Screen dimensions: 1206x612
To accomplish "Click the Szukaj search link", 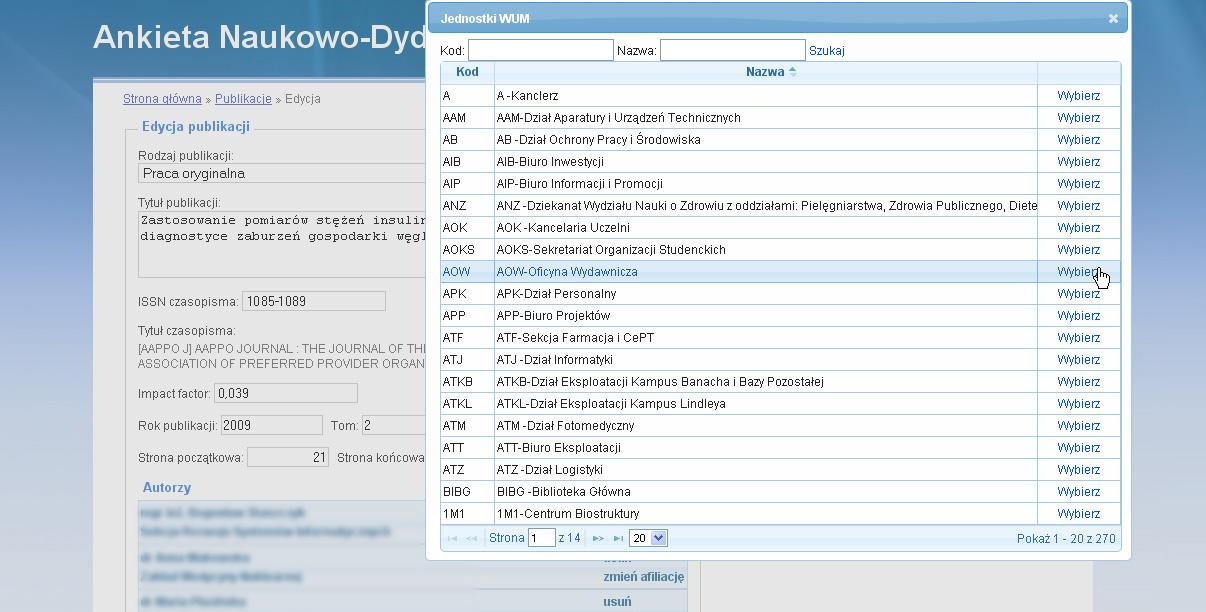I will click(827, 50).
